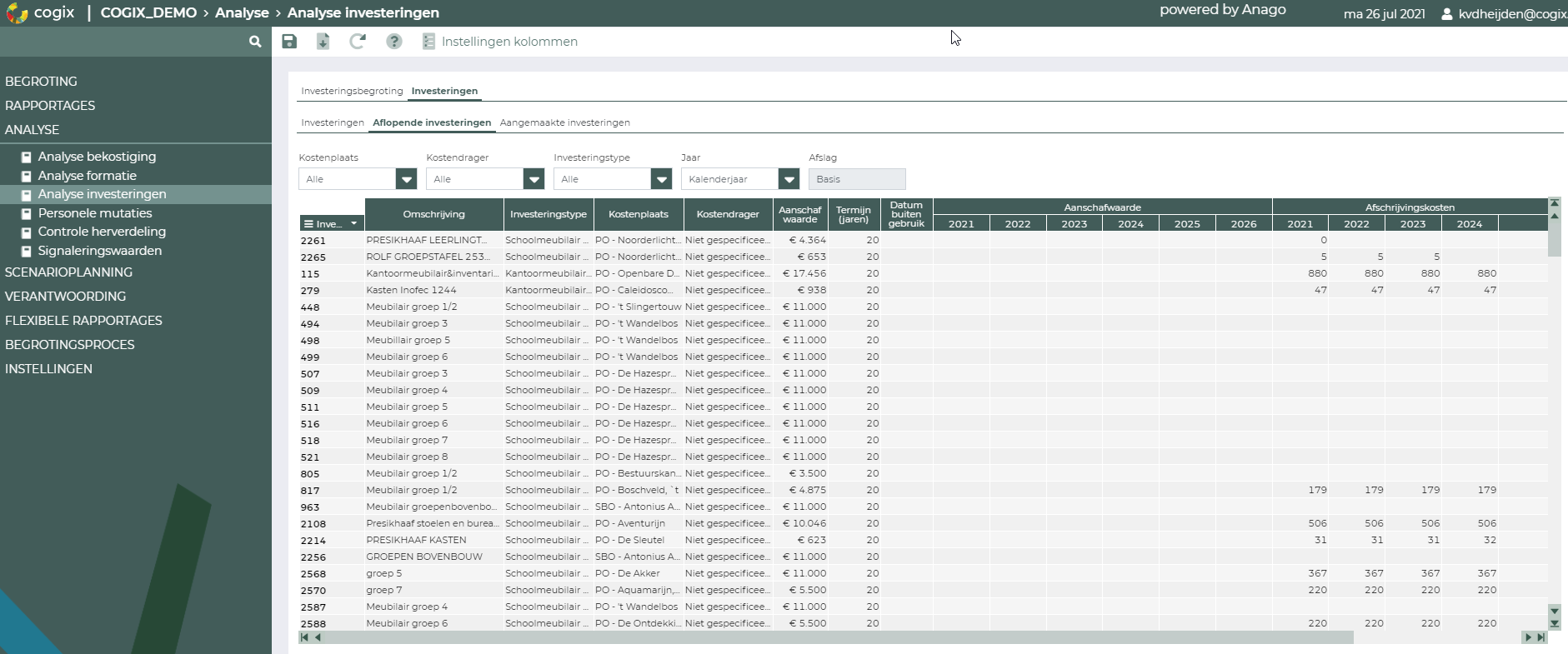1568x654 pixels.
Task: Expand the INSTELLINGEN section
Action: 48,369
